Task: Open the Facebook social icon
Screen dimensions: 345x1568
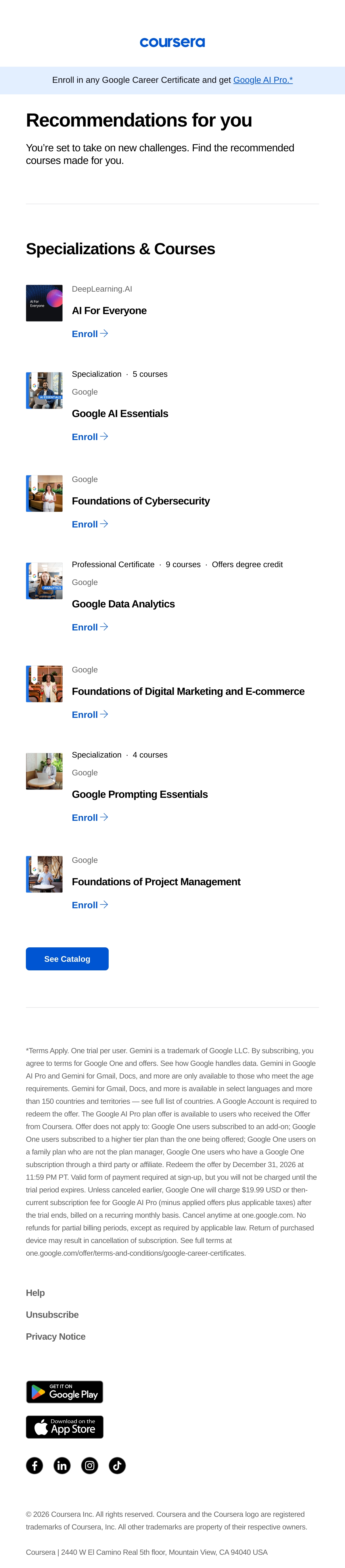Action: (35, 1465)
